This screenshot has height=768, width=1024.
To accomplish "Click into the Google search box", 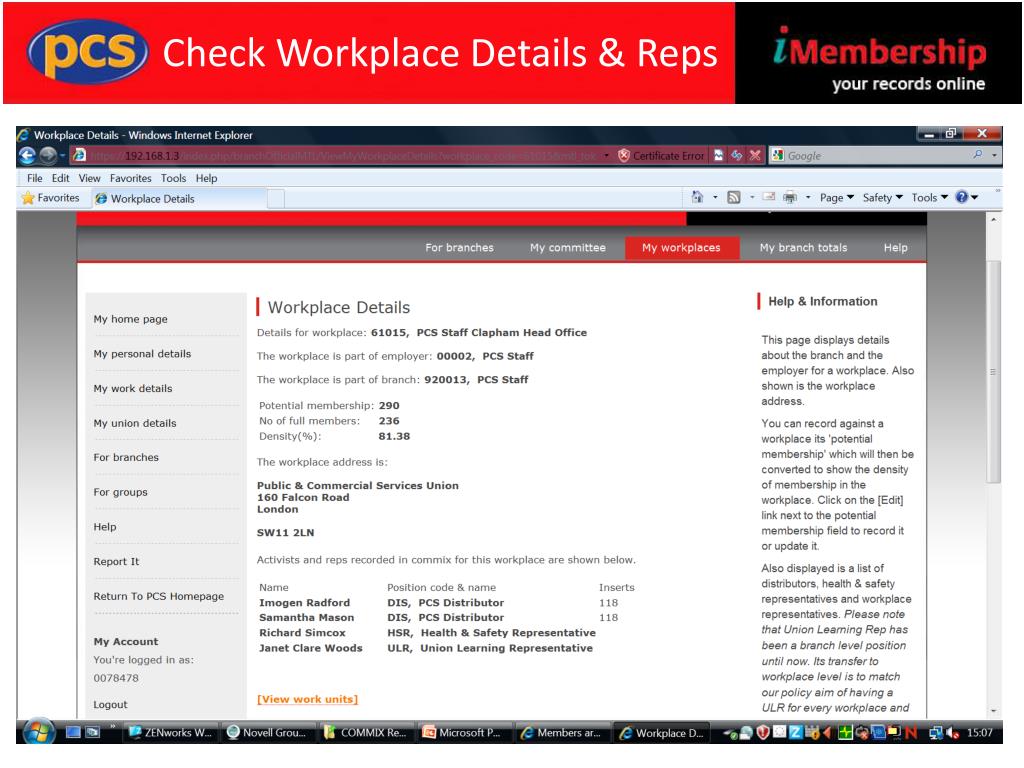I will [x=878, y=155].
